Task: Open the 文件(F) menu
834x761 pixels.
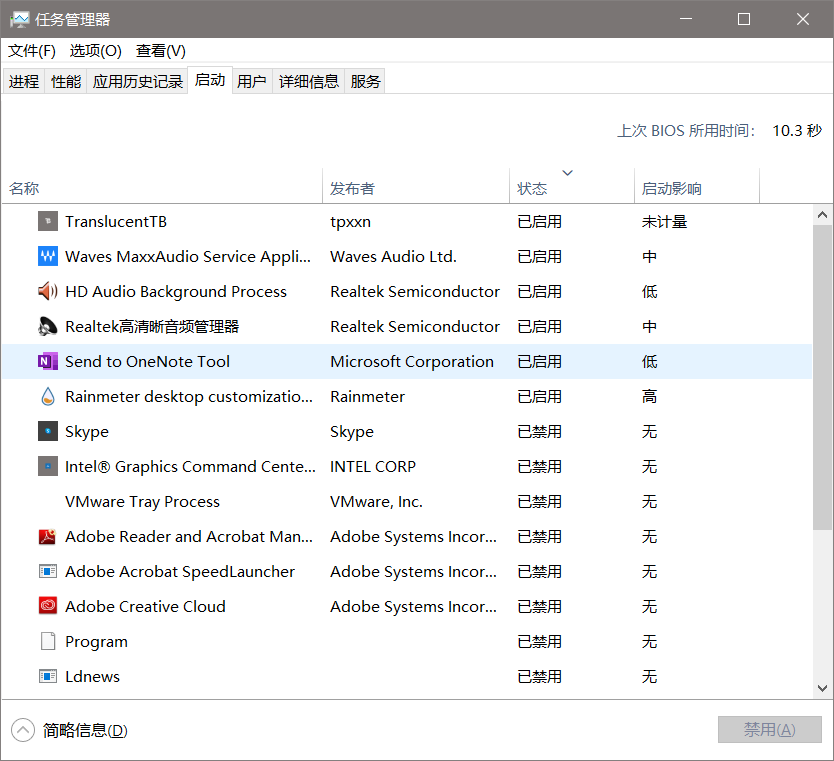Action: click(x=32, y=51)
